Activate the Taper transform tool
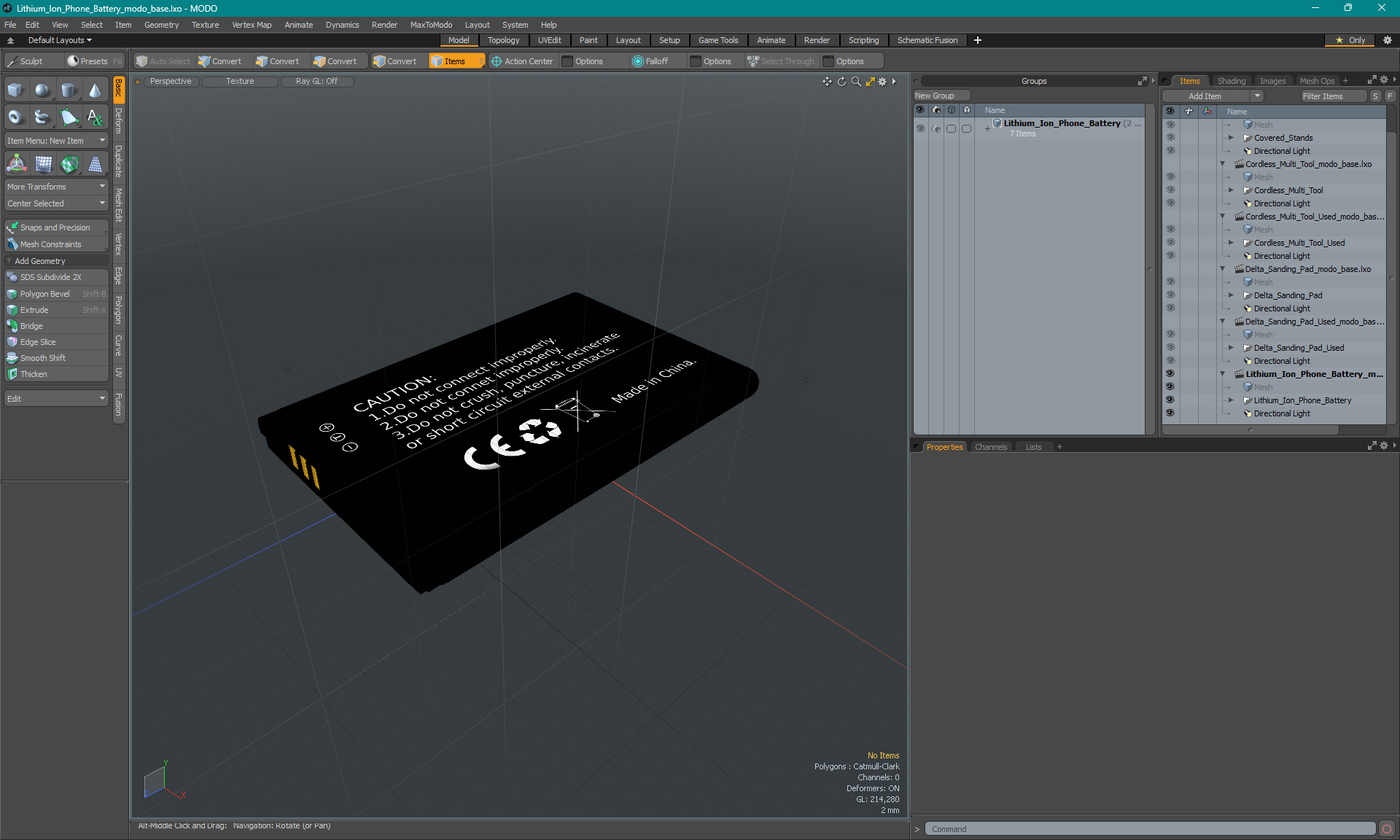Image resolution: width=1400 pixels, height=840 pixels. click(x=96, y=164)
